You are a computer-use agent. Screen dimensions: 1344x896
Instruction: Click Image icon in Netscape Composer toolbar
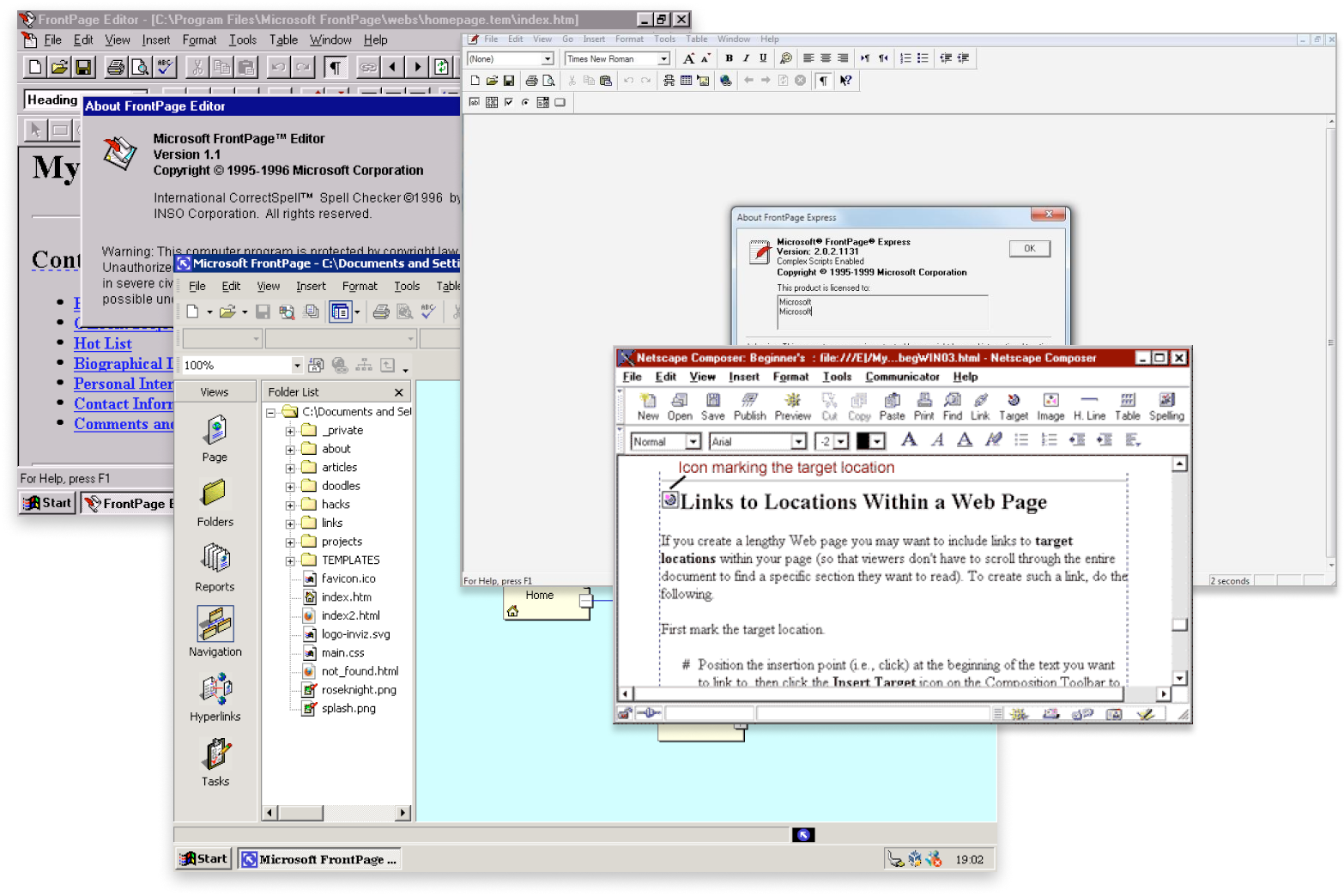pos(1050,407)
